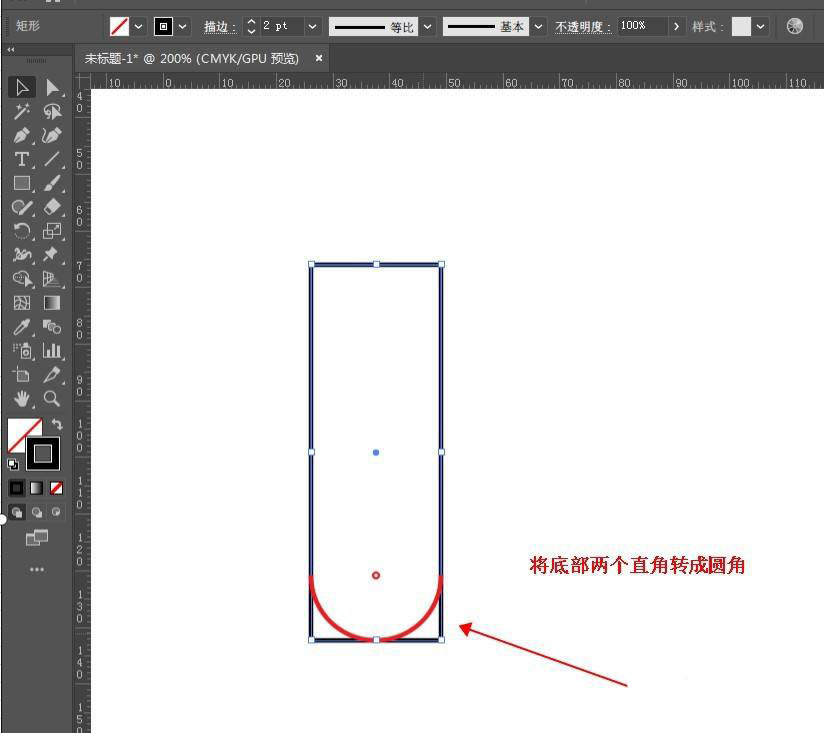824x733 pixels.
Task: Click the toolbar Fill box
Action: tap(21, 432)
